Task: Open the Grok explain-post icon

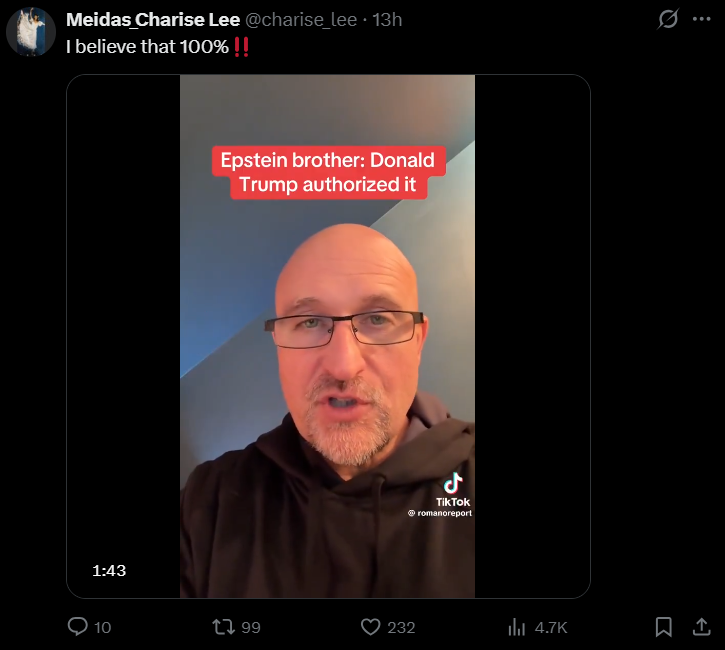Action: 668,19
